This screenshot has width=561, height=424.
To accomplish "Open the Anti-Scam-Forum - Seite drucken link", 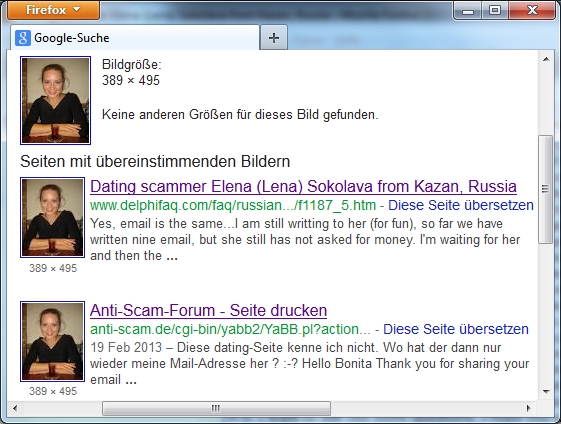I will 209,310.
